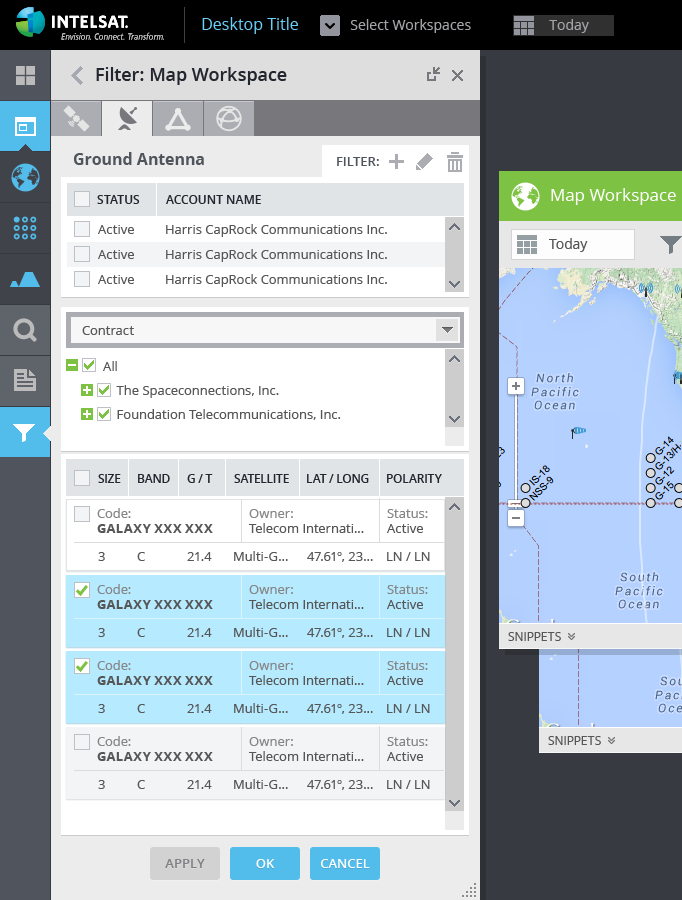This screenshot has width=682, height=900.
Task: Open the dots grid icon in sidebar
Action: (25, 228)
